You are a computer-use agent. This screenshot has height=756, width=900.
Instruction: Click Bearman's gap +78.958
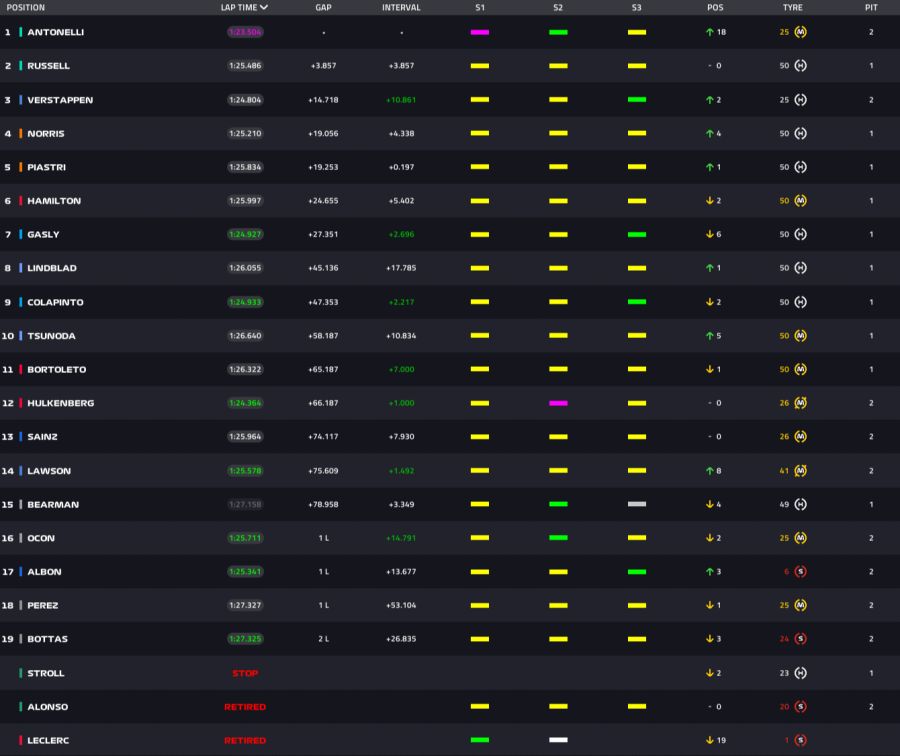click(323, 504)
